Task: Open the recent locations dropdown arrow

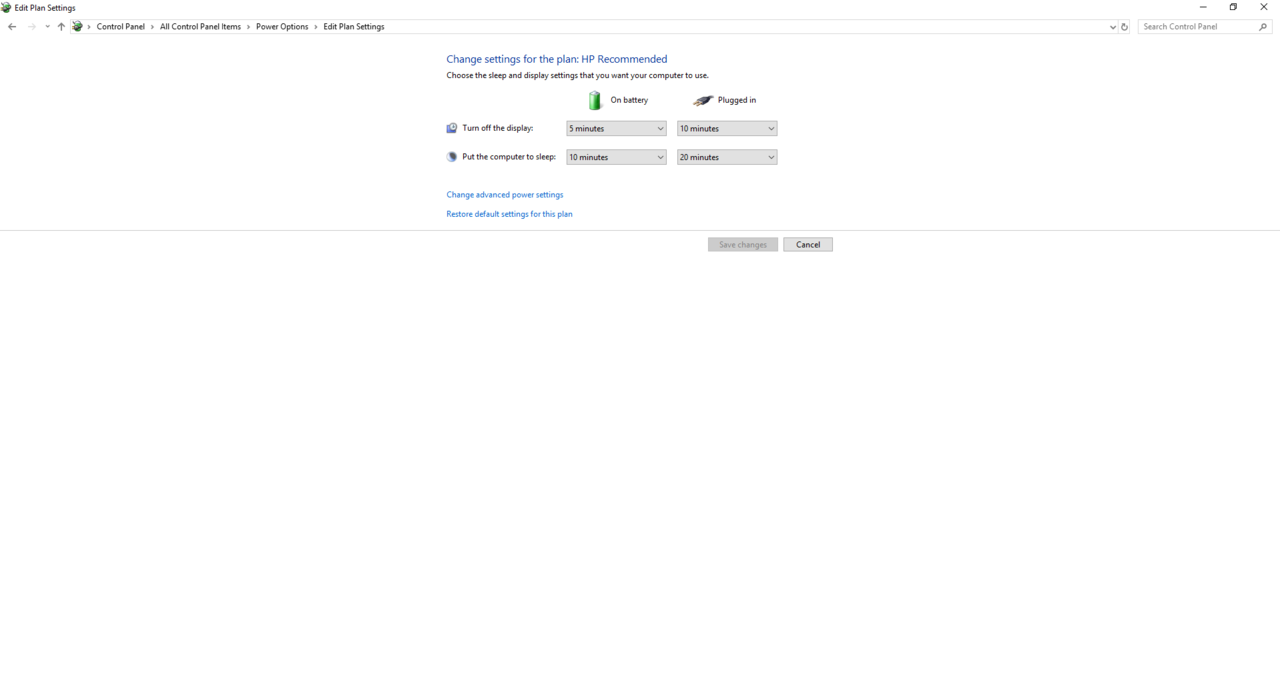Action: [x=47, y=27]
